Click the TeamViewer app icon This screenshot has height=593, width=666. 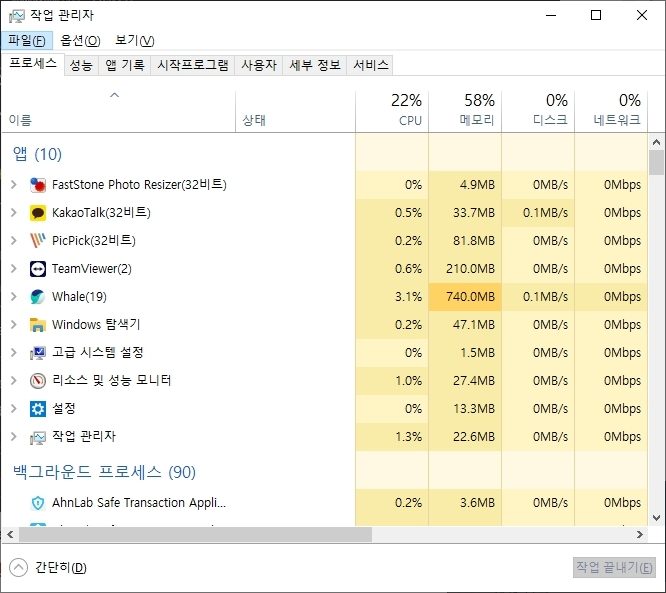[x=38, y=269]
